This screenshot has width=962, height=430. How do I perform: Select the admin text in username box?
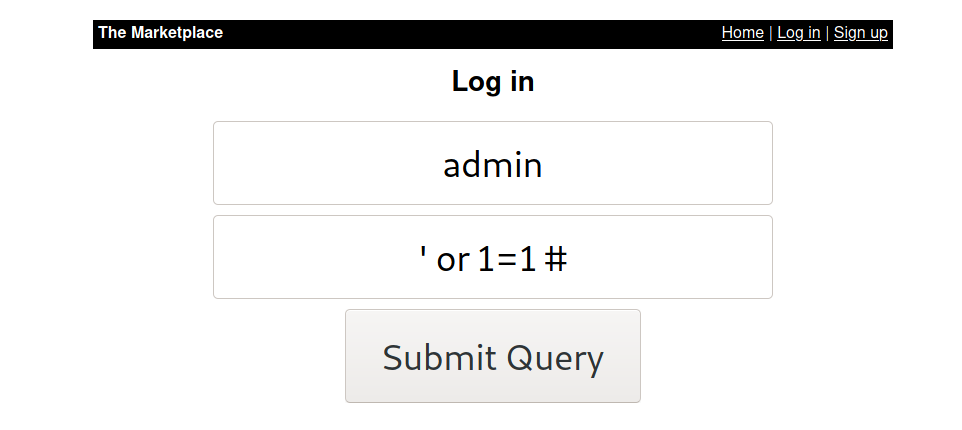point(493,166)
